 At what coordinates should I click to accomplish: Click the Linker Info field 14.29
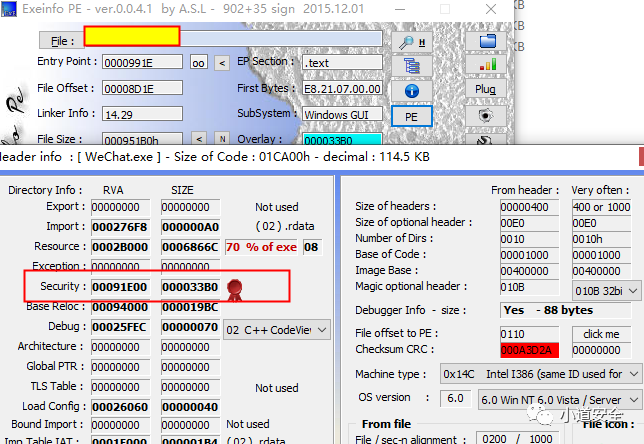click(142, 114)
